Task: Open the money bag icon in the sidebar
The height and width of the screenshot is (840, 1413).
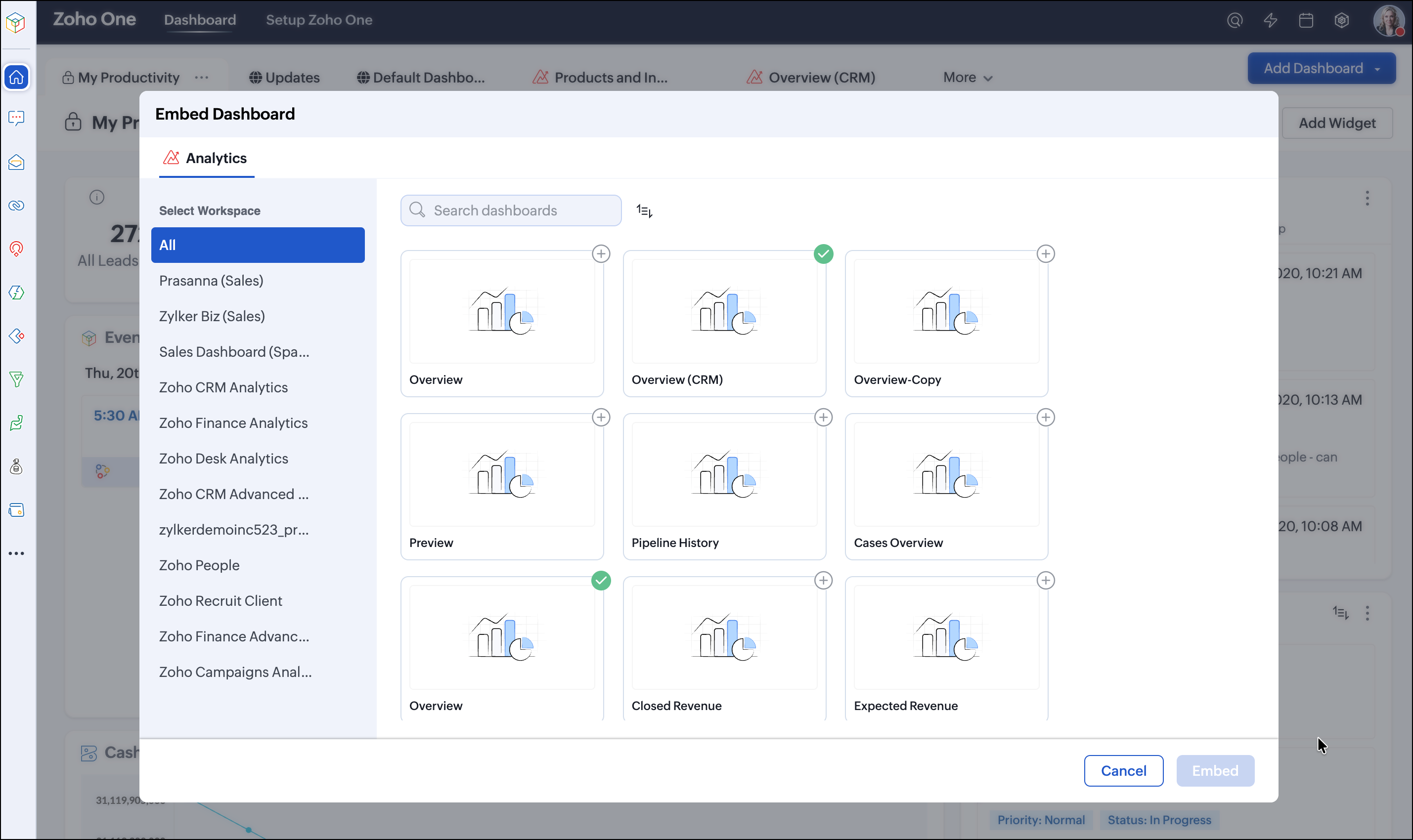Action: [16, 466]
